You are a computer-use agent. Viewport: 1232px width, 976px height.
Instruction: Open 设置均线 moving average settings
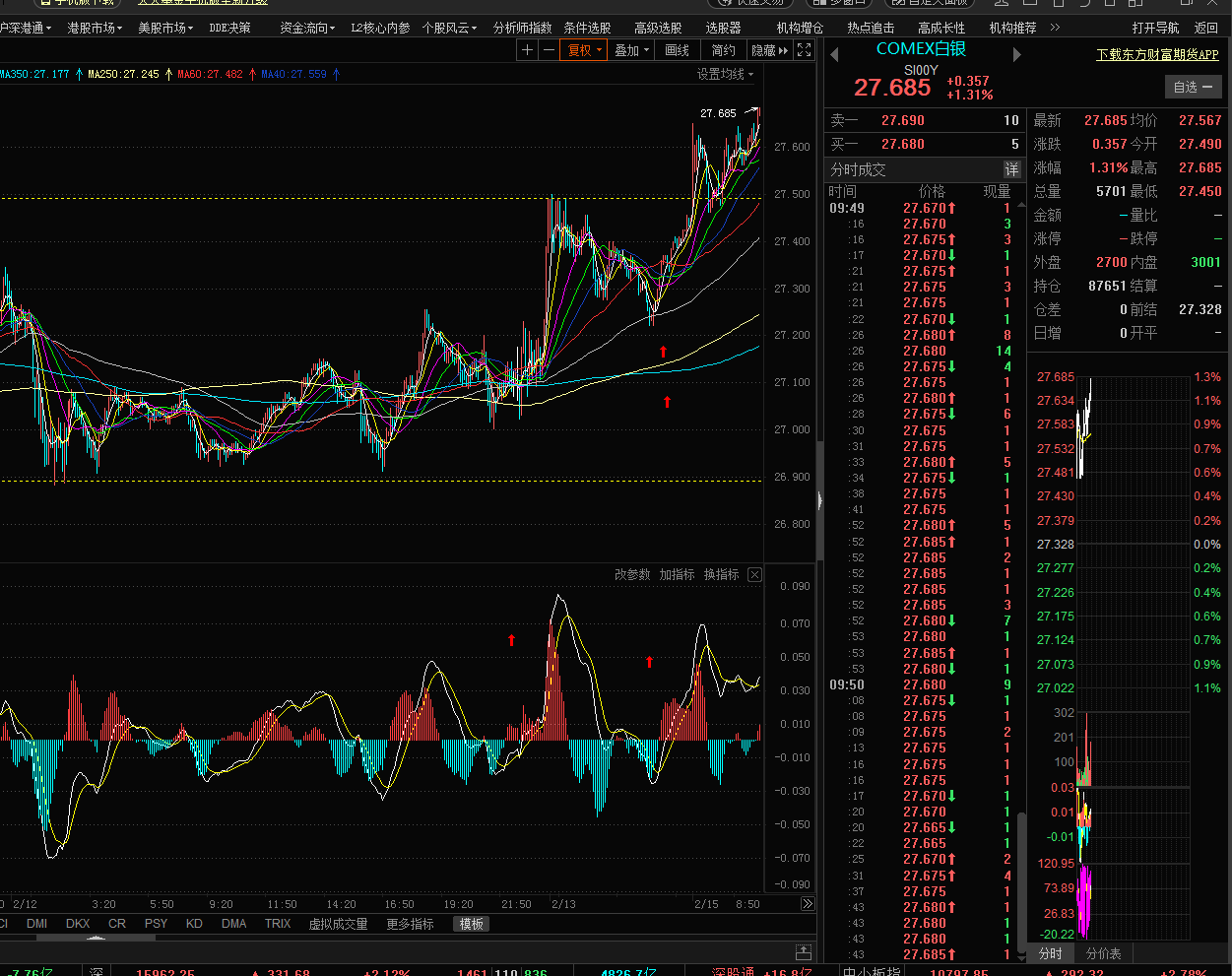pyautogui.click(x=725, y=74)
